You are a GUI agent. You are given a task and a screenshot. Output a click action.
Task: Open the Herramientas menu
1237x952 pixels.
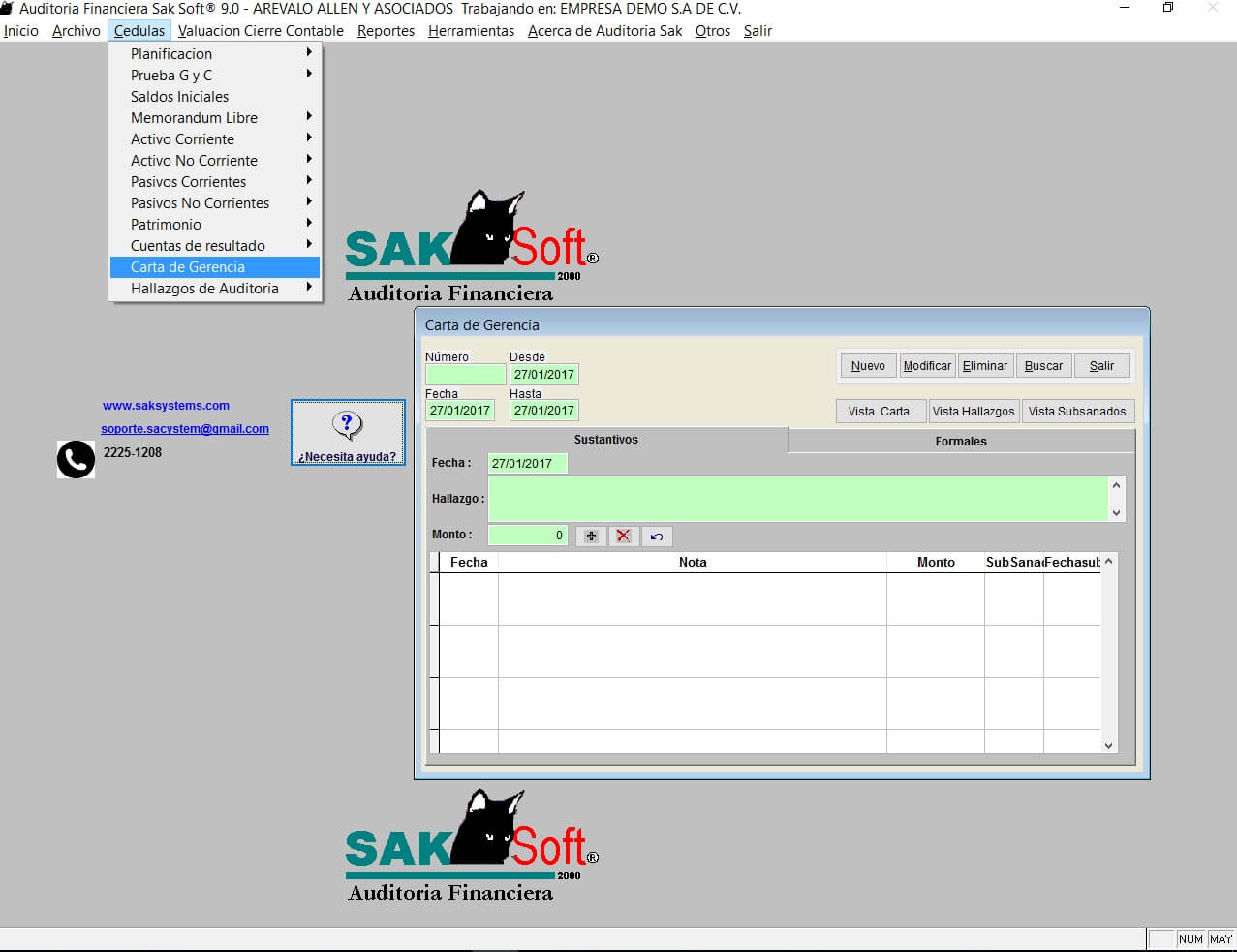[x=471, y=31]
